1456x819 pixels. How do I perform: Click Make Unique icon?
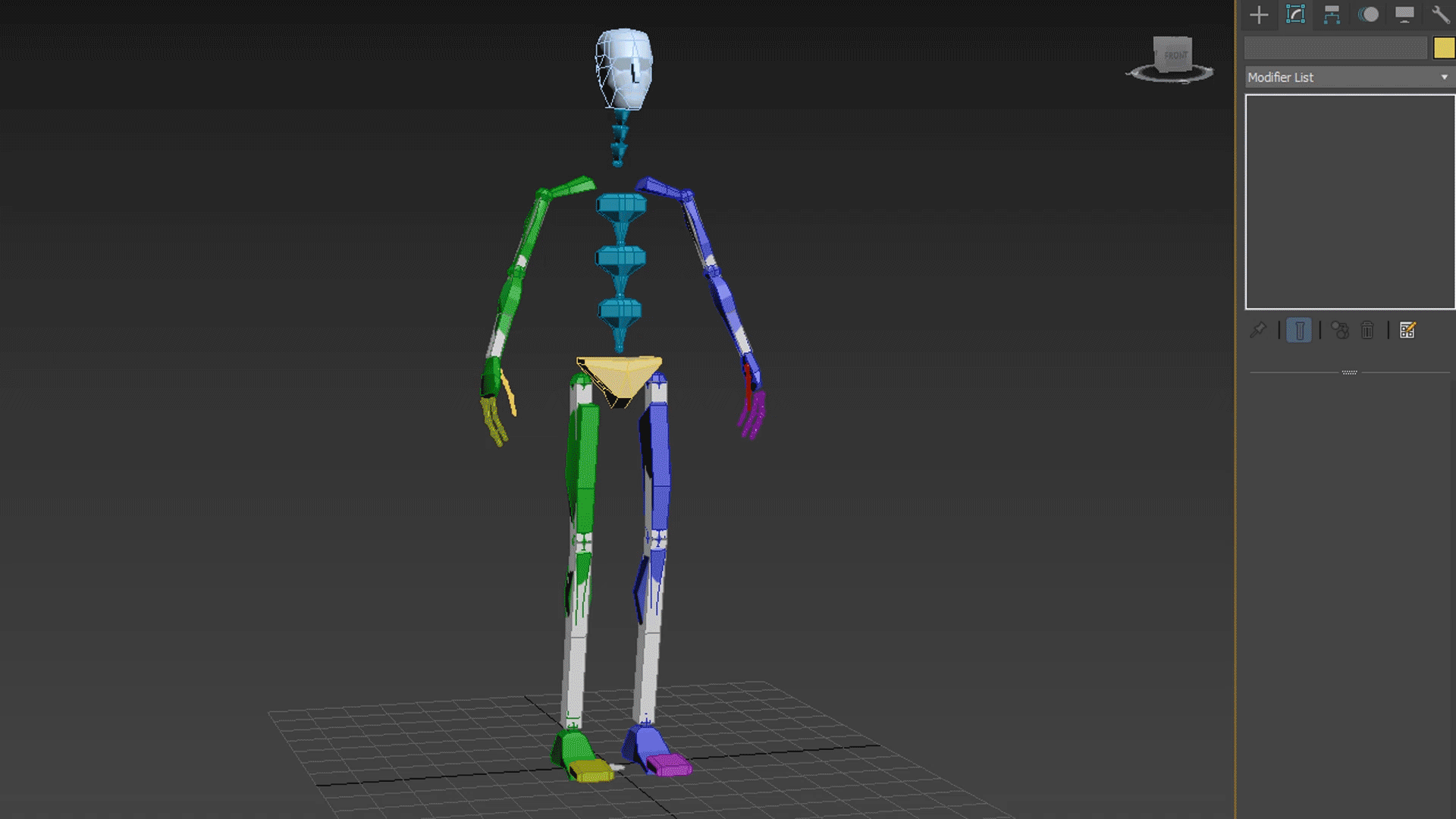pos(1340,331)
